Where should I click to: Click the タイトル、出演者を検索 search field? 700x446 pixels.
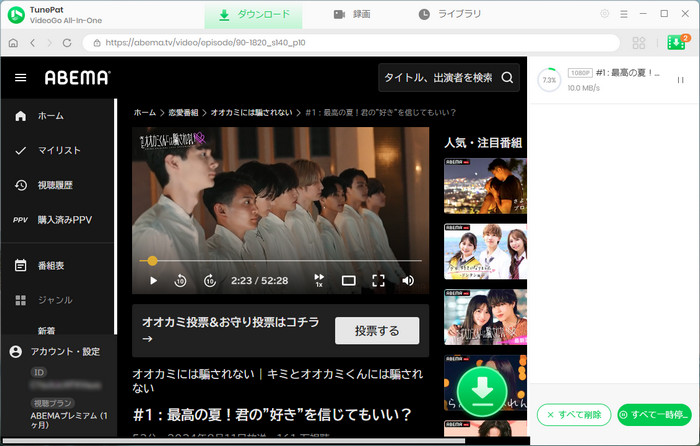pyautogui.click(x=438, y=78)
